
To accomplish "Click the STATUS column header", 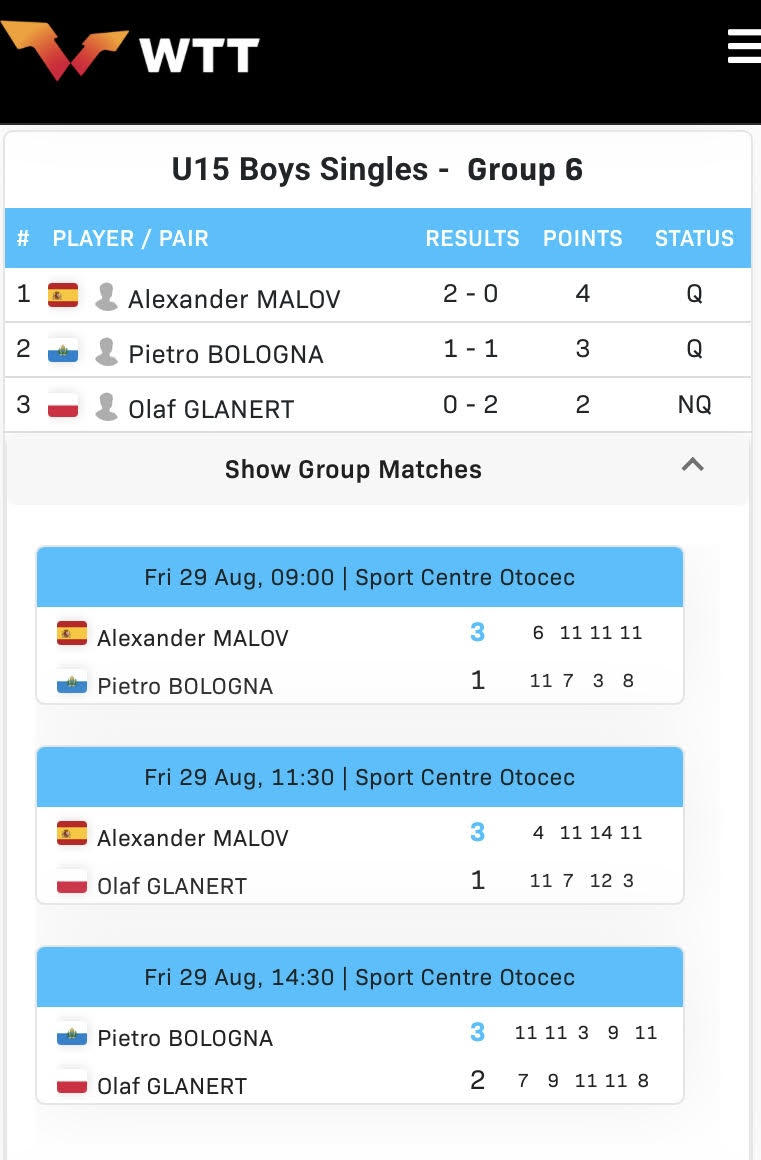I will [x=694, y=238].
